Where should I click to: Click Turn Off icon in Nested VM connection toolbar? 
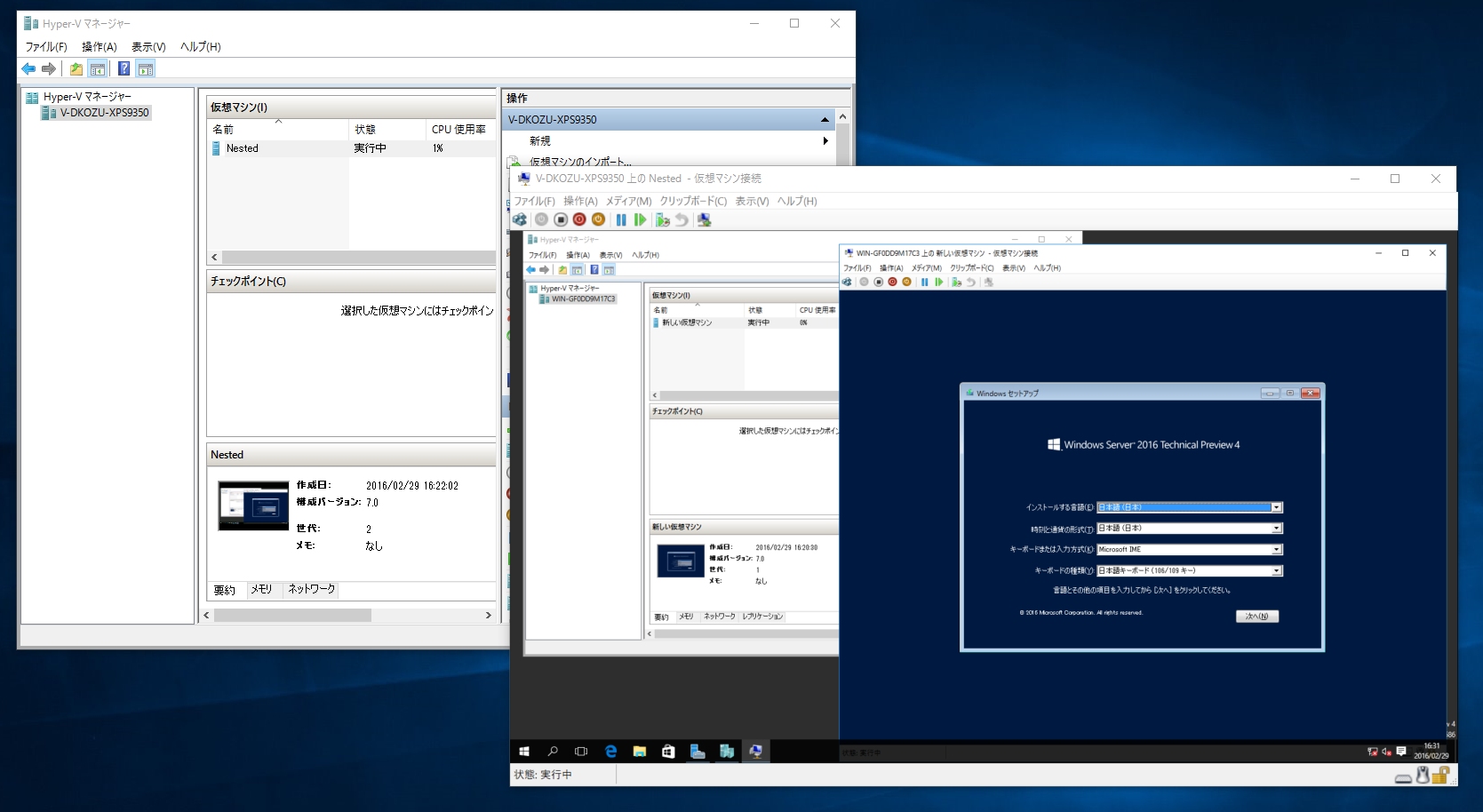561,219
